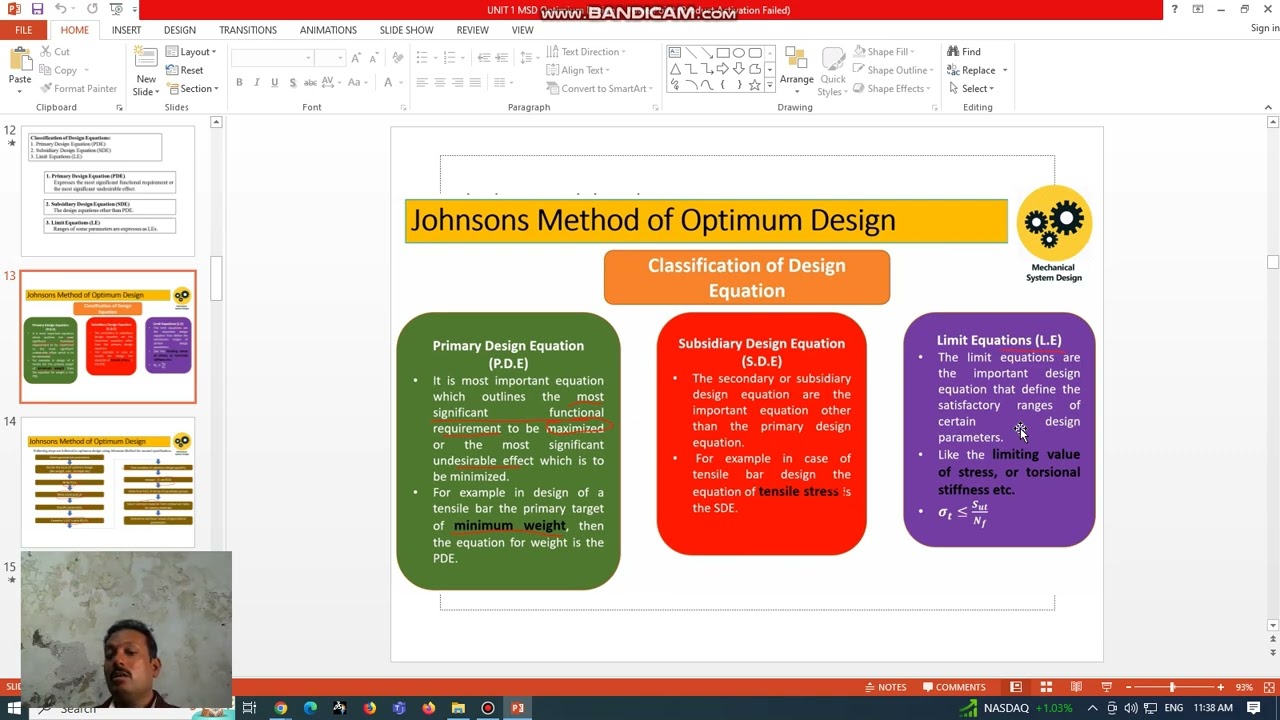Screen dimensions: 1280x720
Task: Open the FILE tab
Action: [x=23, y=30]
